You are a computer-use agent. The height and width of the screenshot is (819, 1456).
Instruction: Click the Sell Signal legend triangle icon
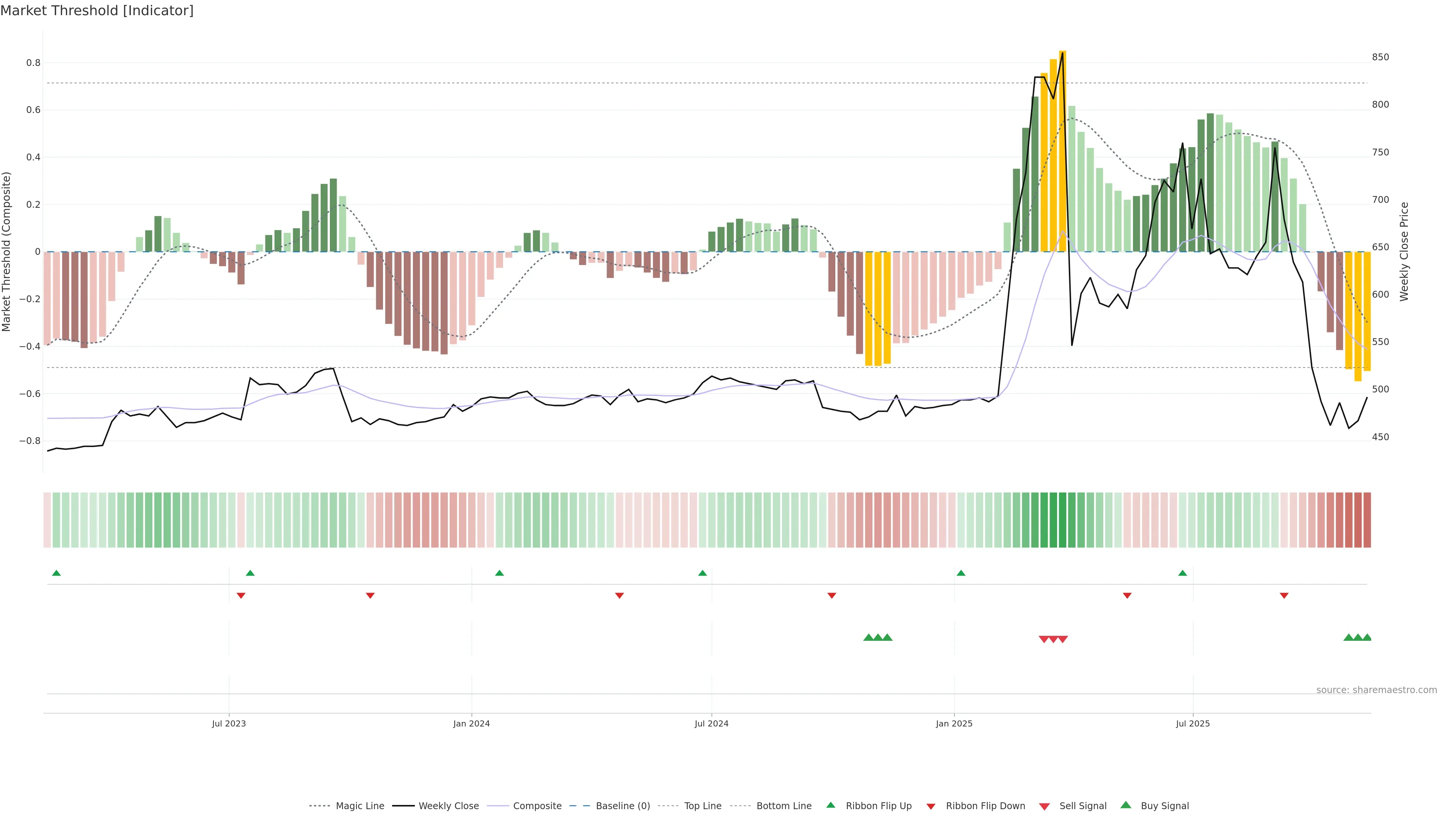(1044, 806)
